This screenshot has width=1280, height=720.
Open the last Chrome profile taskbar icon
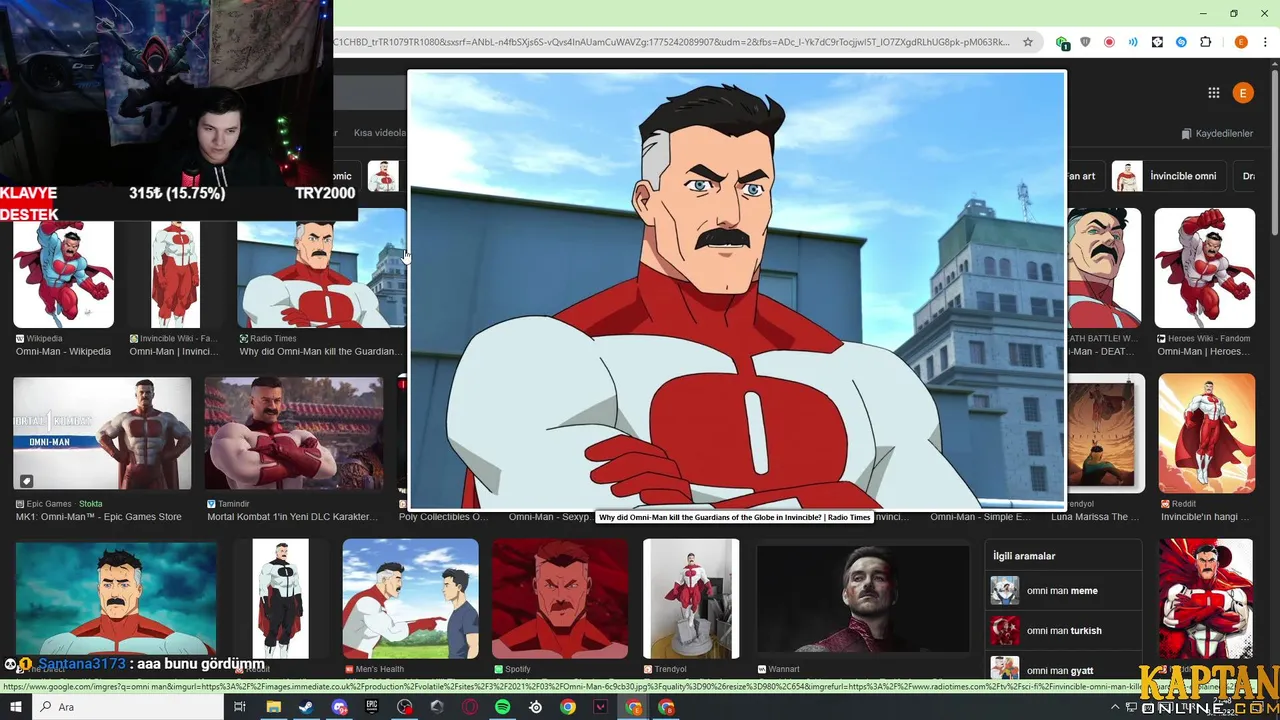click(x=667, y=707)
